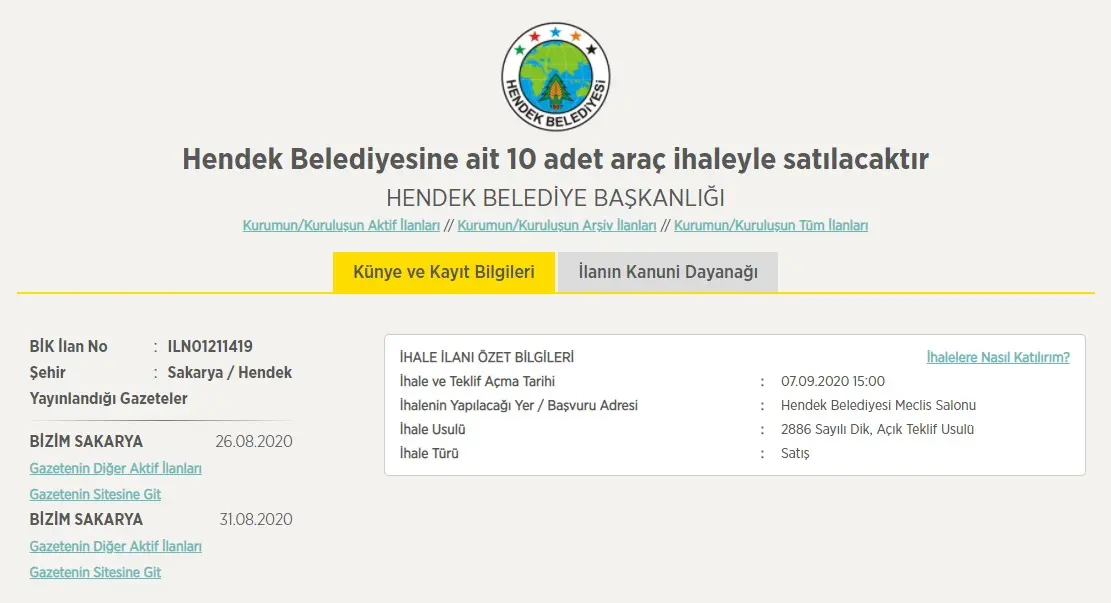Open Gazetenin Sitesine Git under 31.08.2020 entry
The image size is (1111, 603).
(x=95, y=572)
